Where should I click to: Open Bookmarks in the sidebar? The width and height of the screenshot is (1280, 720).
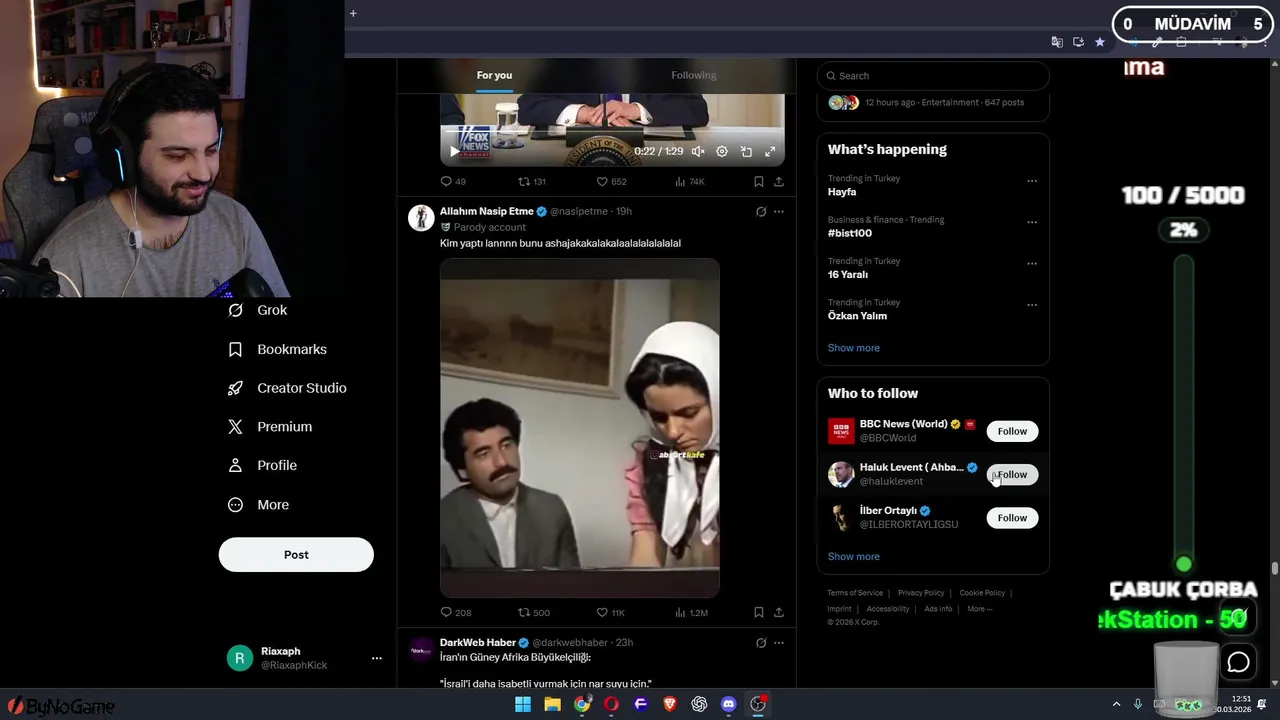(x=278, y=349)
